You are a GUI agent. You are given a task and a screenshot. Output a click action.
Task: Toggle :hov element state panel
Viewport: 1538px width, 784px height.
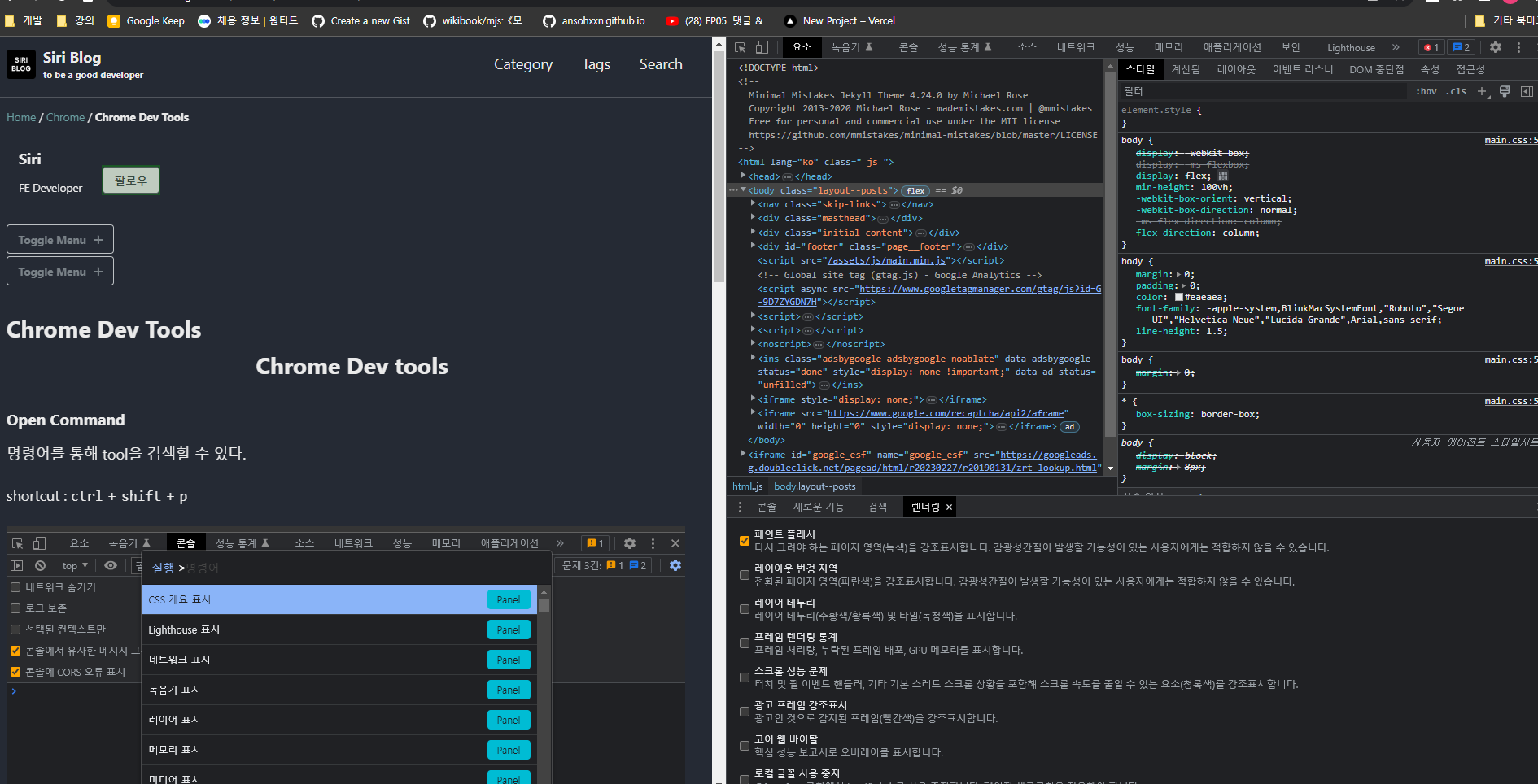tap(1427, 91)
